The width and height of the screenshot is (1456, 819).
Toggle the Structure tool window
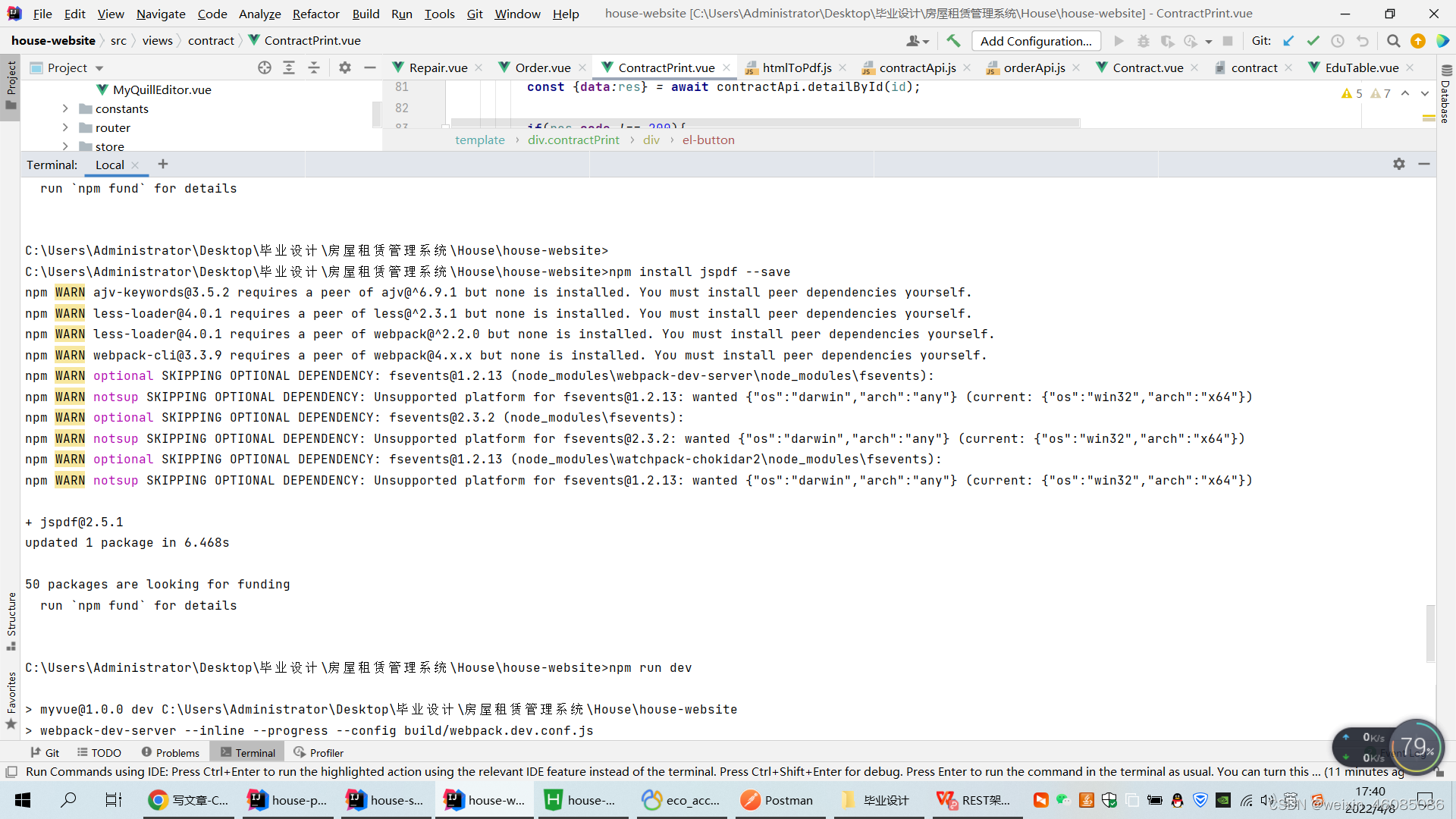(11, 620)
